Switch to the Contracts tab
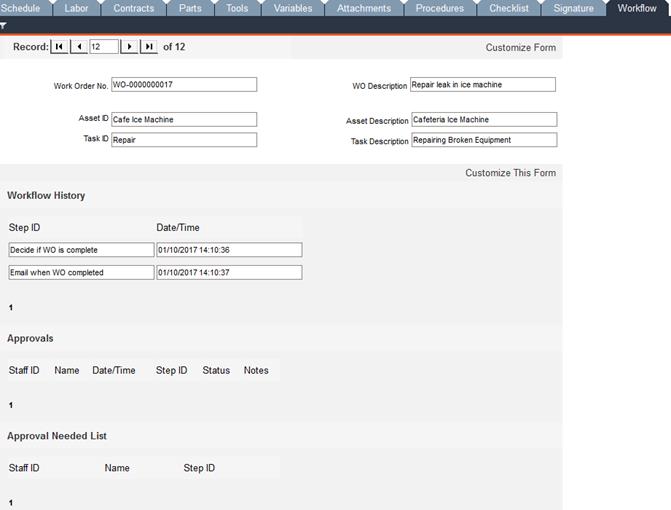The image size is (671, 510). click(133, 8)
